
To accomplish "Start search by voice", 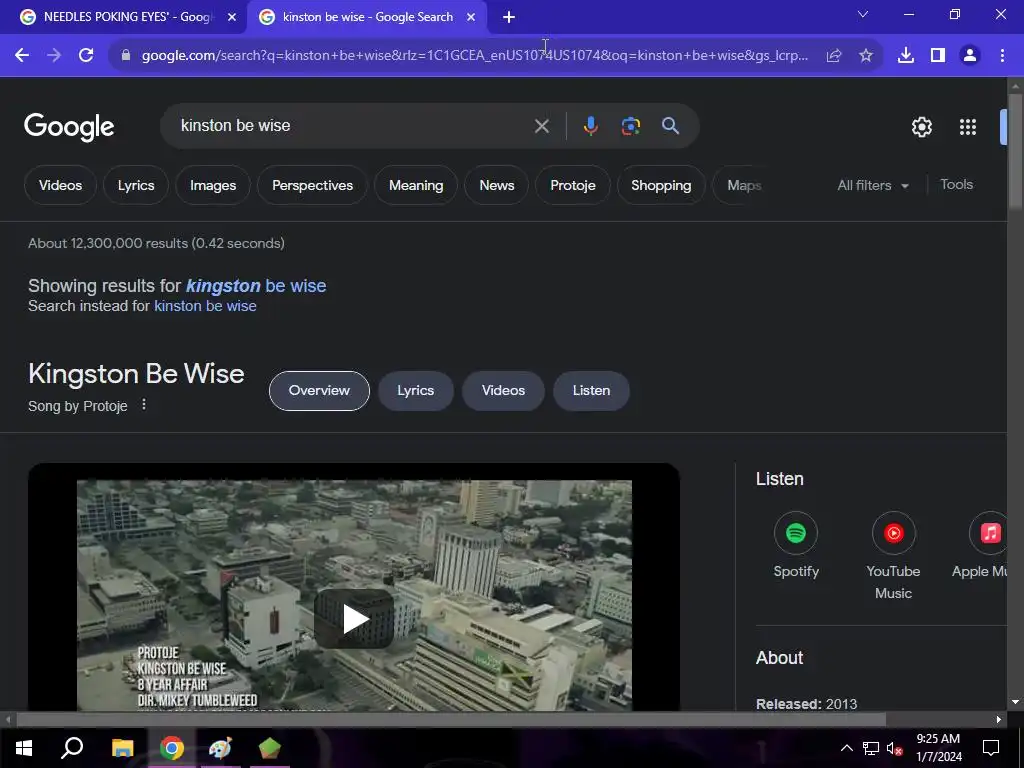I will tap(590, 126).
